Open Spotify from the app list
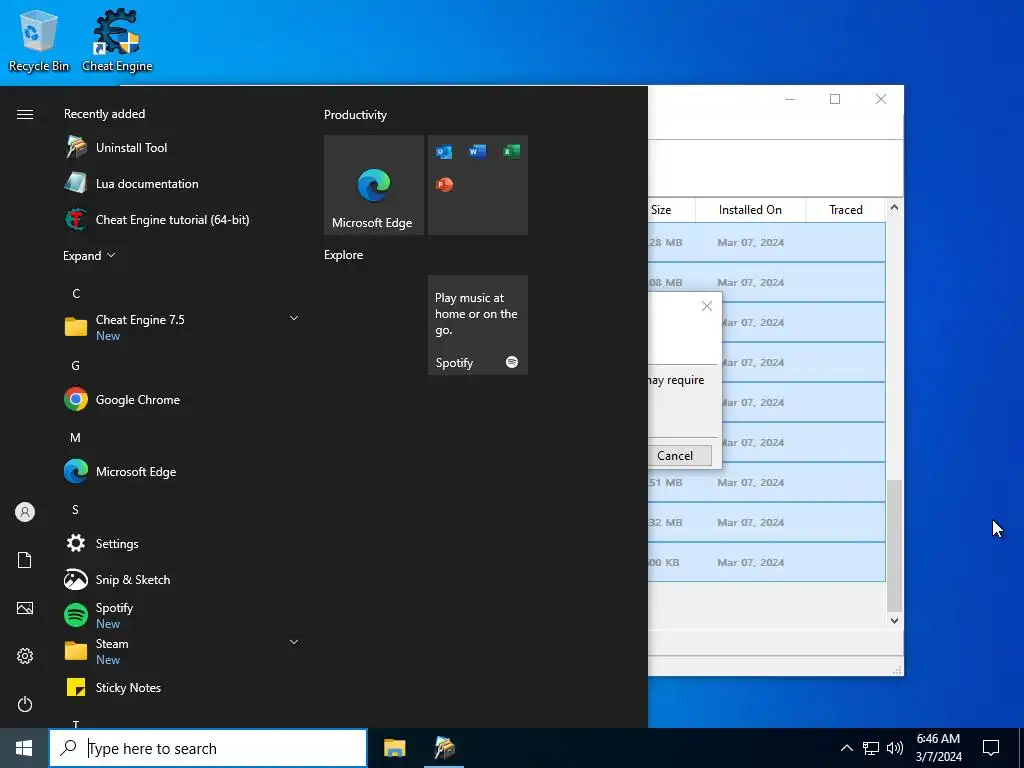The image size is (1024, 768). click(181, 615)
